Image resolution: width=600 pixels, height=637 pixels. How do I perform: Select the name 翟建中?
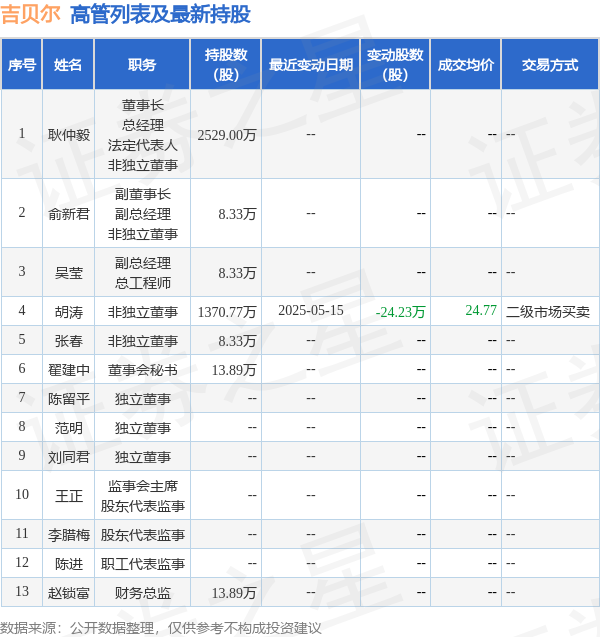point(69,370)
